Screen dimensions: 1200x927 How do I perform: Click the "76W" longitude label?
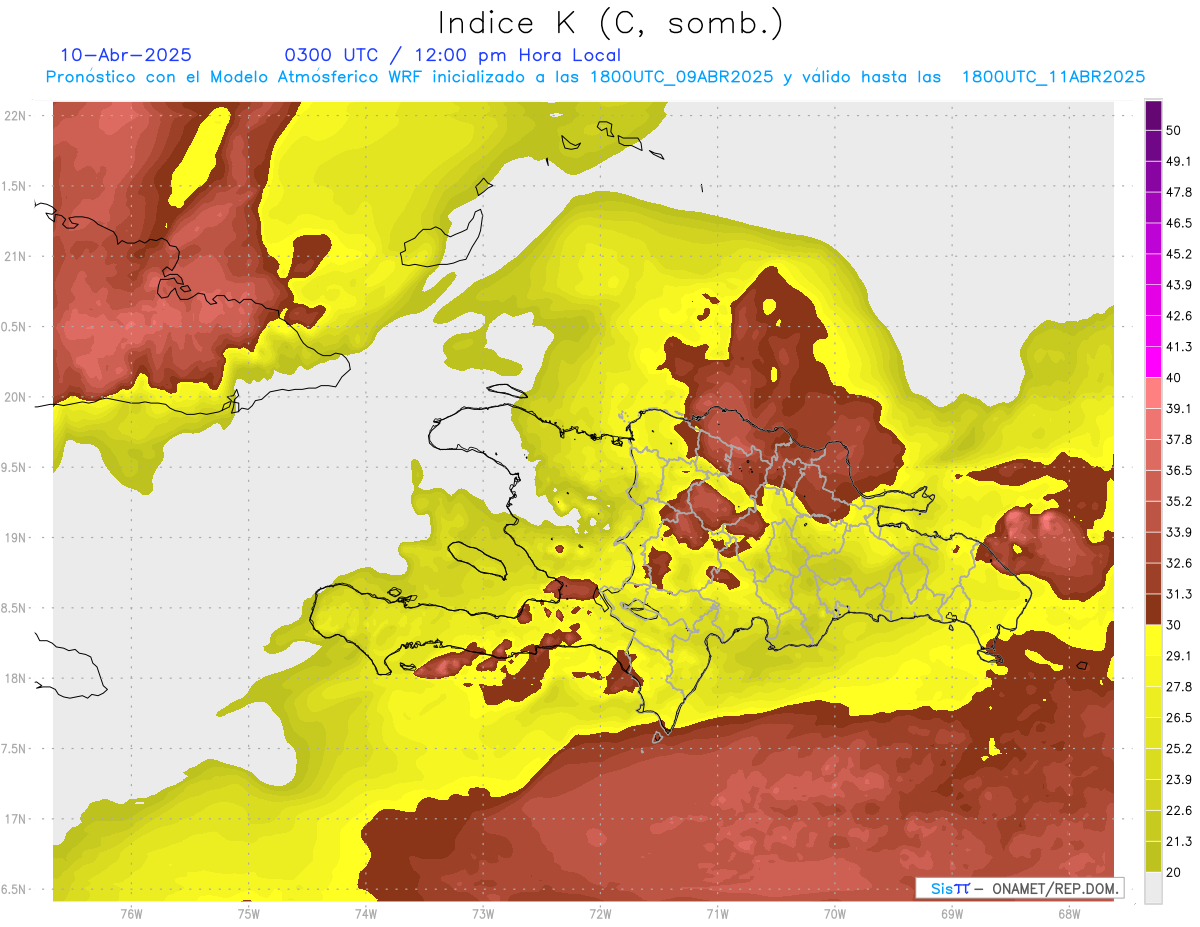[131, 914]
